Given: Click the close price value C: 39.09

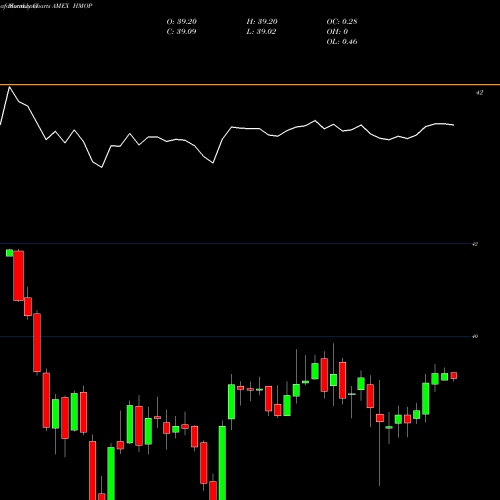Looking at the screenshot, I should click(x=181, y=32).
